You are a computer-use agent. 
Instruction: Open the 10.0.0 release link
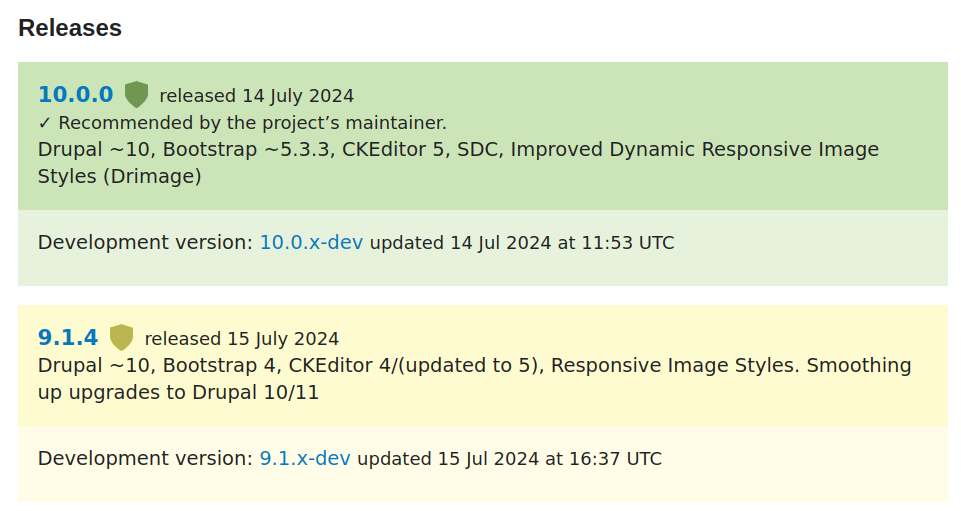pyautogui.click(x=76, y=95)
